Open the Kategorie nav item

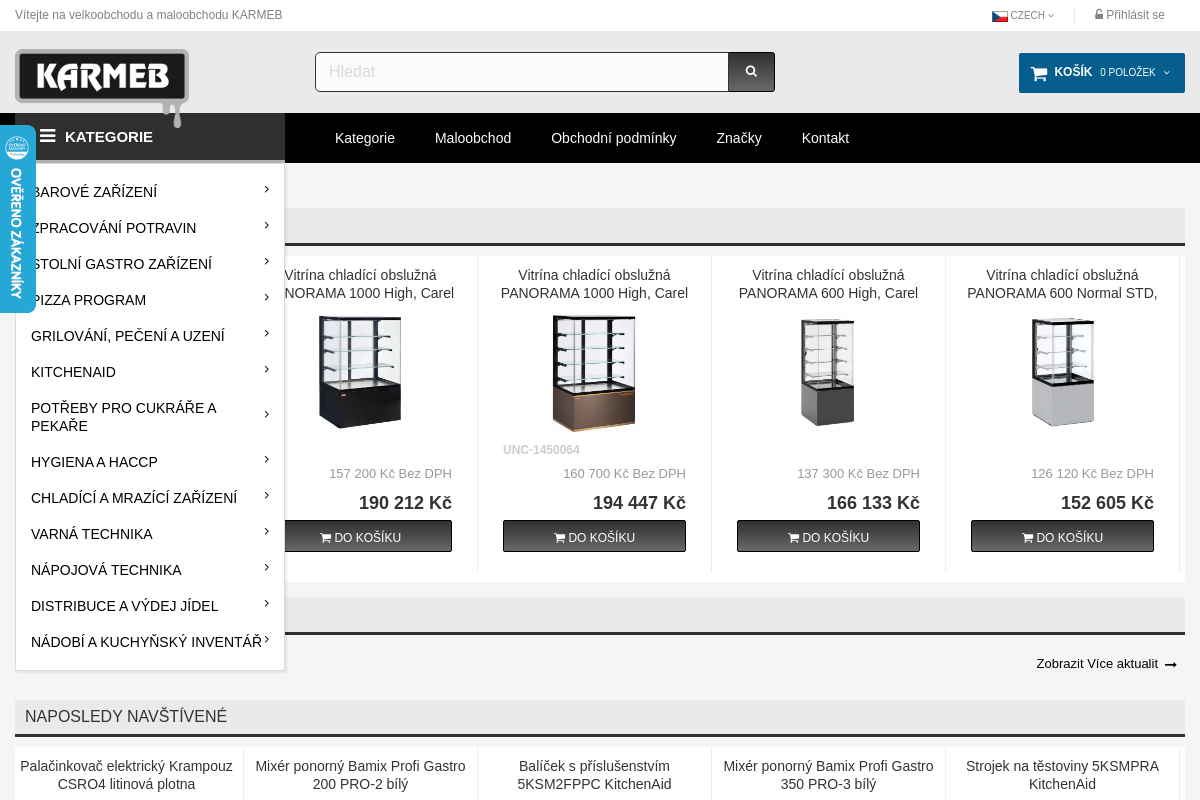365,138
